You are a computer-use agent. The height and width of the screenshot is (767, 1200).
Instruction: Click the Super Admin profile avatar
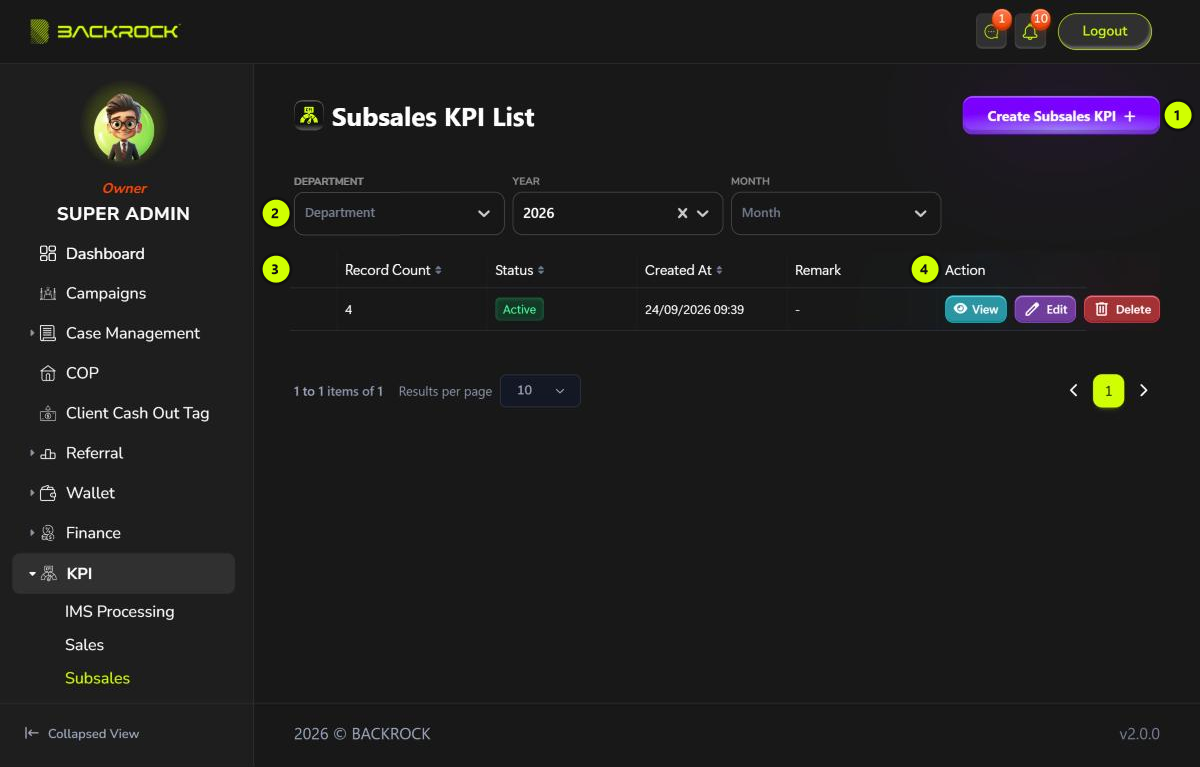pyautogui.click(x=124, y=128)
